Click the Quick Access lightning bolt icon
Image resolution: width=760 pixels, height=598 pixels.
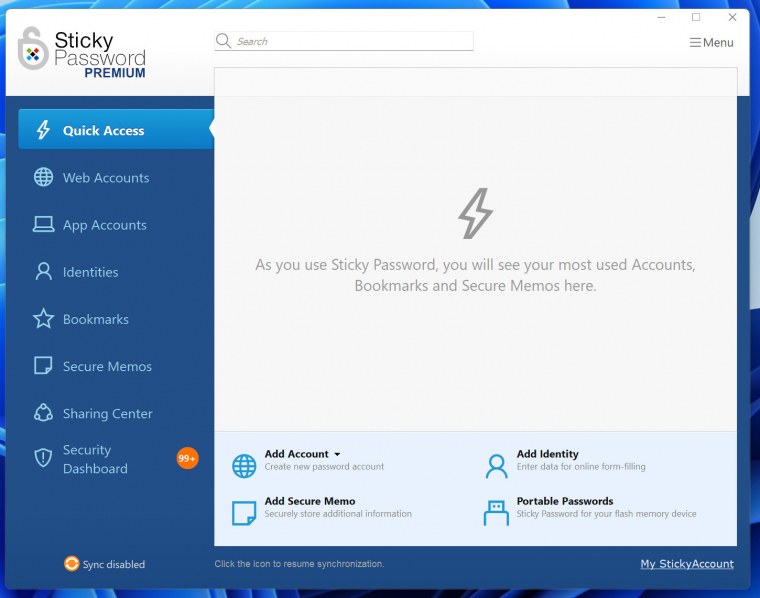(43, 130)
